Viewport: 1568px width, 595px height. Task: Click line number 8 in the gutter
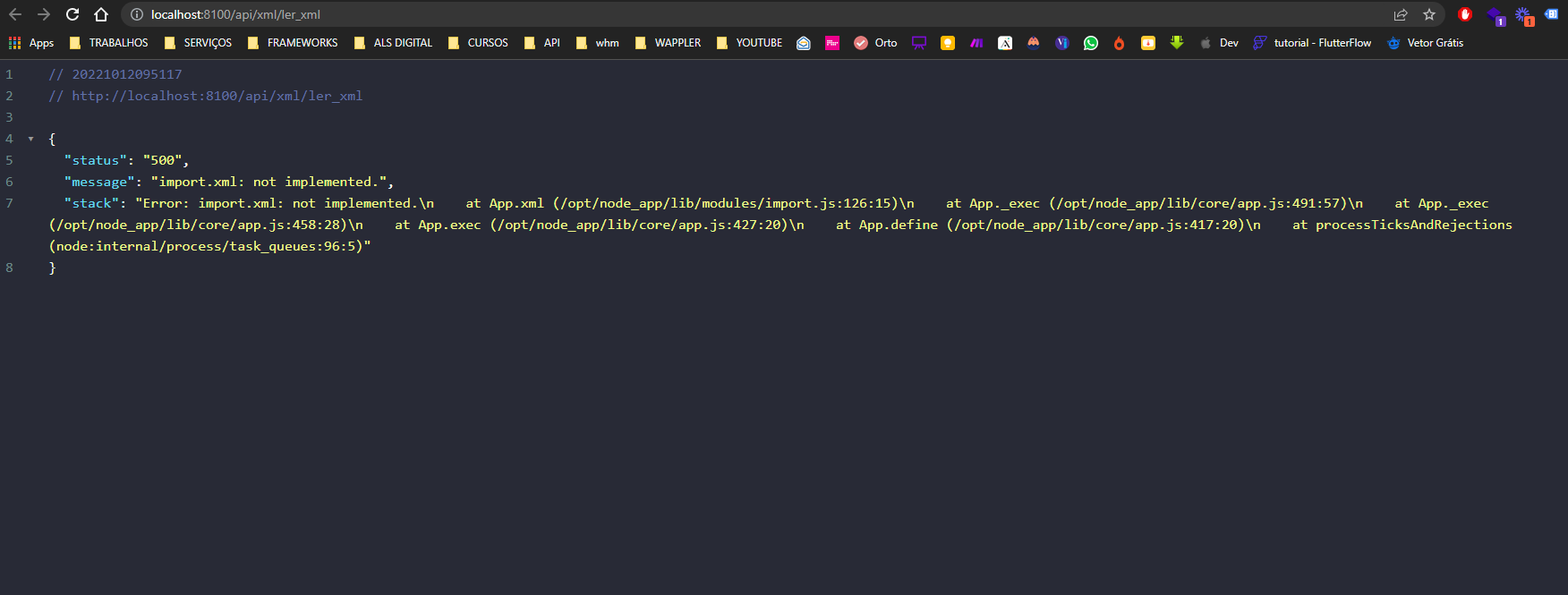9,268
